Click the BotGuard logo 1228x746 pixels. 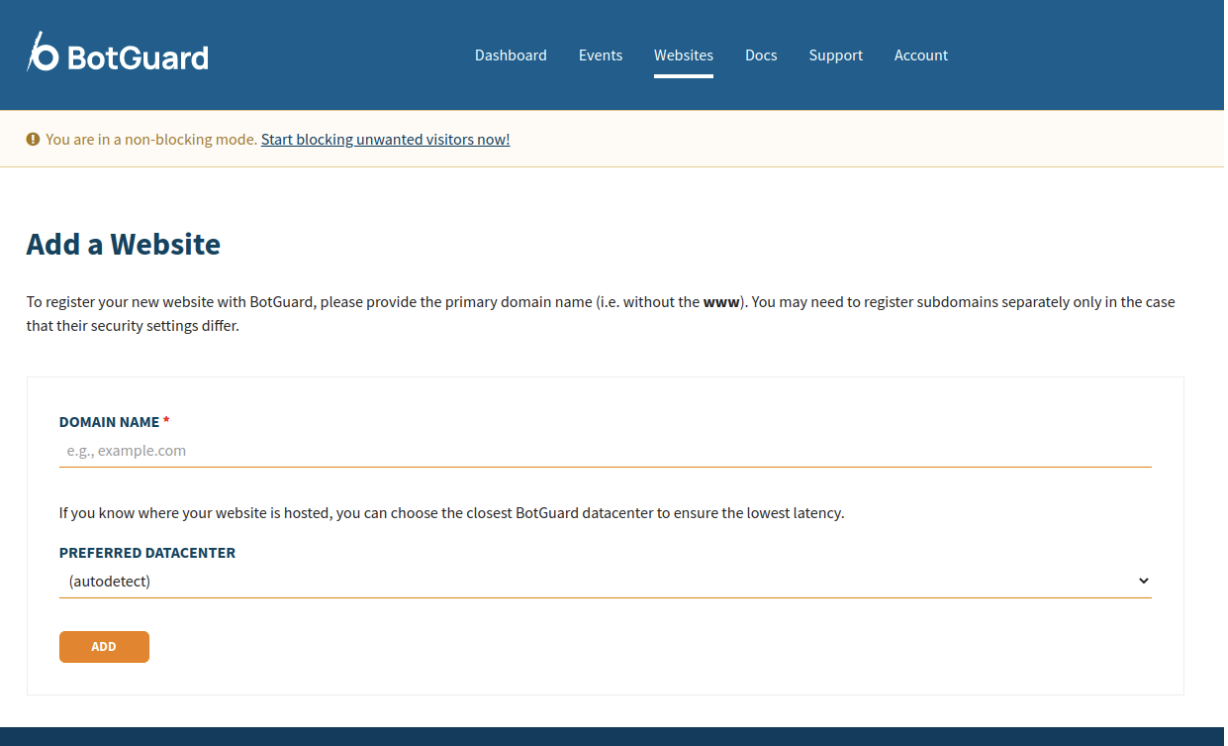117,52
